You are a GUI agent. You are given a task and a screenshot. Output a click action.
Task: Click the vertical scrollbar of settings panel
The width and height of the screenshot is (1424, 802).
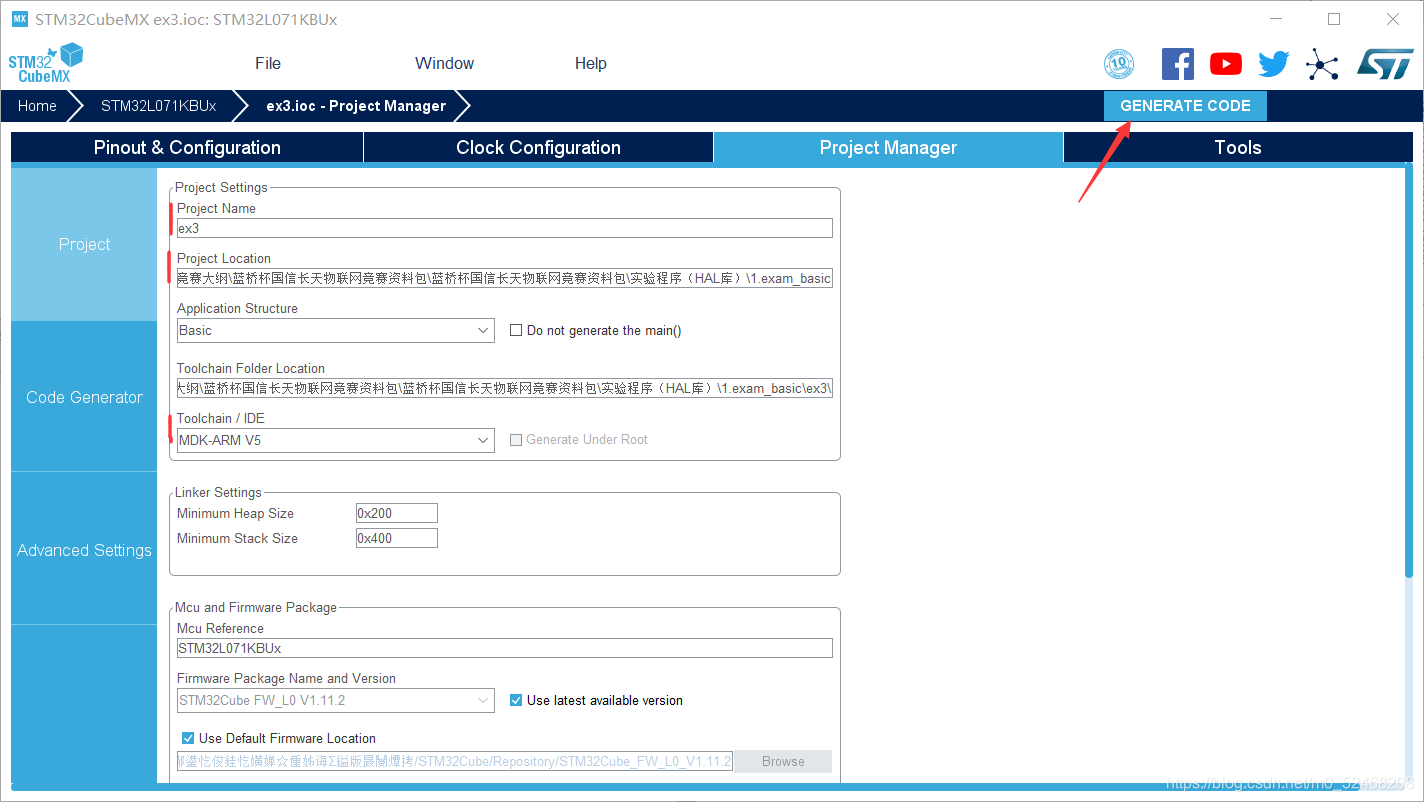[1409, 372]
